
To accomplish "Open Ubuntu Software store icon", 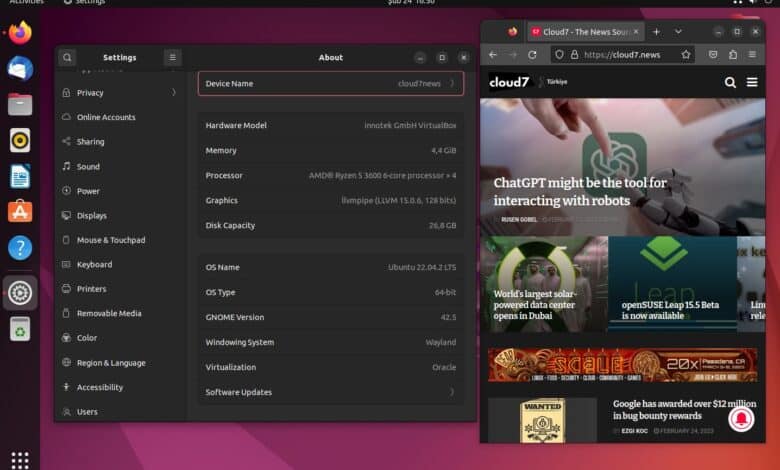I will (20, 211).
